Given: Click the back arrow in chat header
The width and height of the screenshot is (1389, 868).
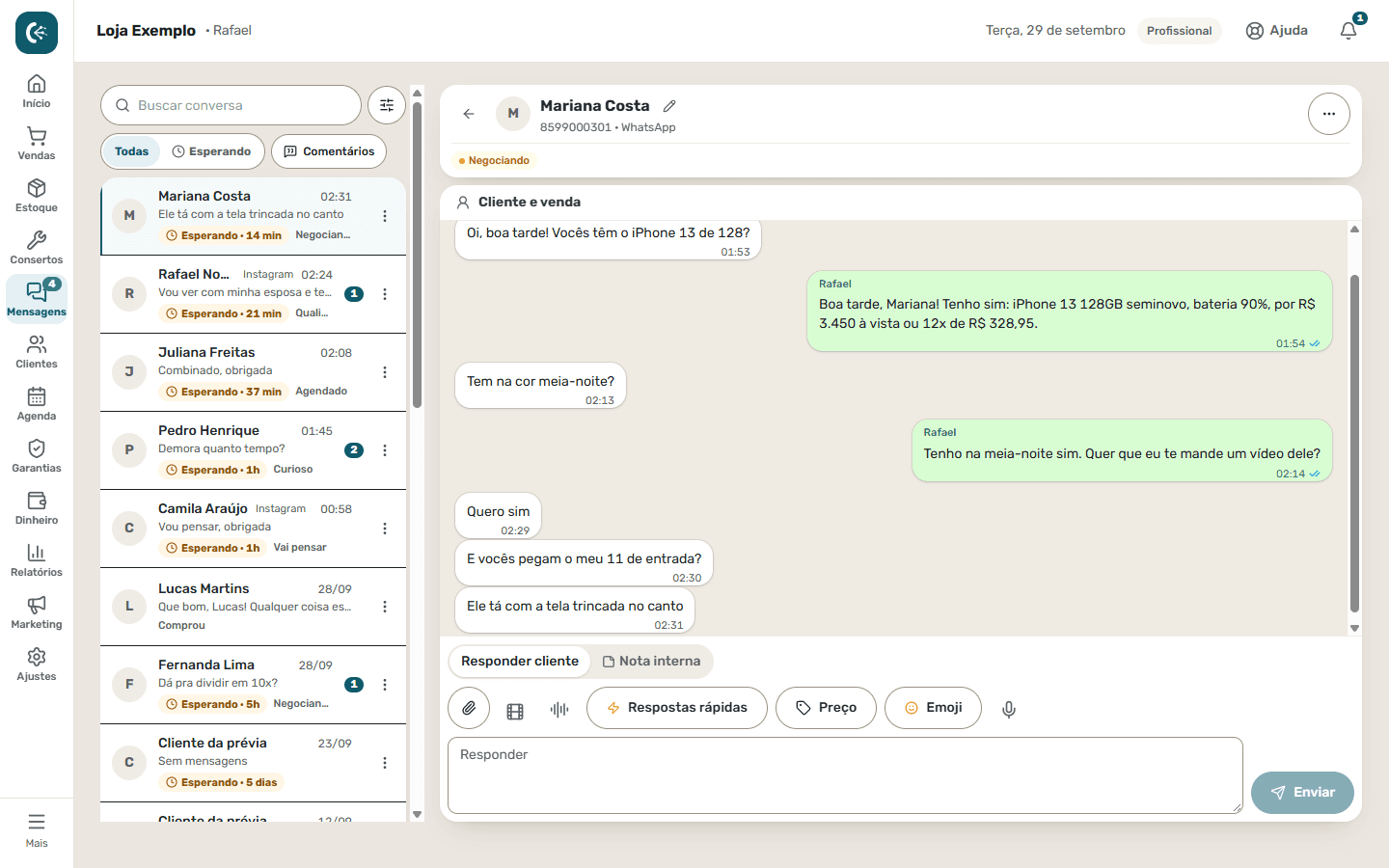Looking at the screenshot, I should click(x=469, y=114).
